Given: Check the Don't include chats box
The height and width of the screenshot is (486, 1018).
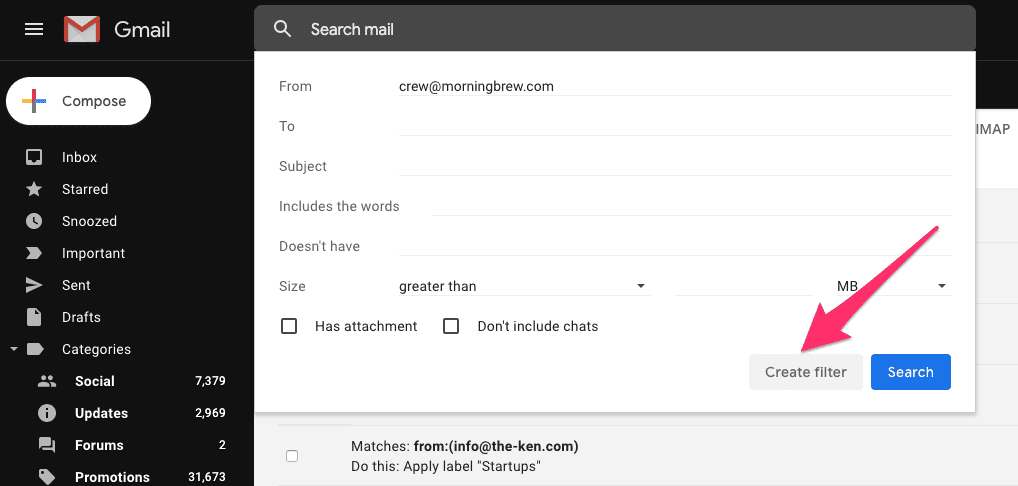Looking at the screenshot, I should click(x=451, y=326).
